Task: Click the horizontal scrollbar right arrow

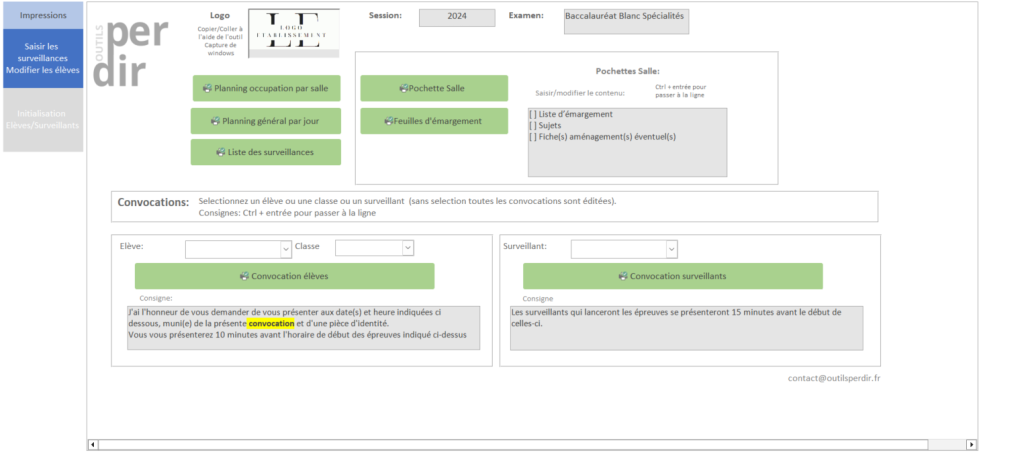Action: click(971, 444)
